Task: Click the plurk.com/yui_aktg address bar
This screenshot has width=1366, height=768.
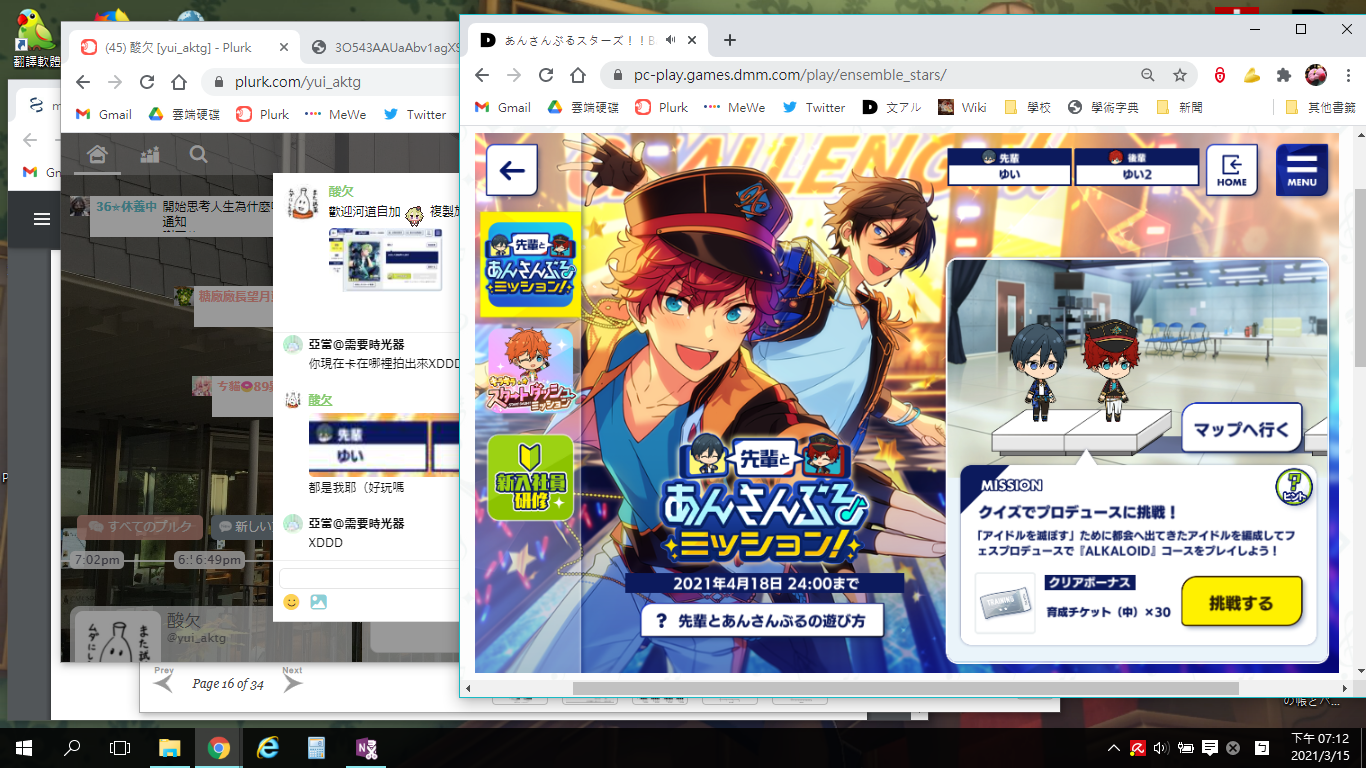Action: [x=330, y=82]
